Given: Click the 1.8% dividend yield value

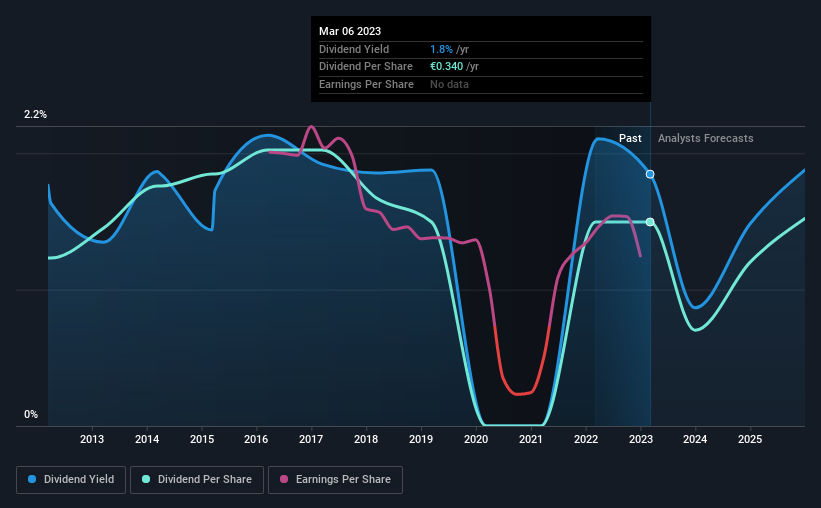Looking at the screenshot, I should (x=441, y=49).
